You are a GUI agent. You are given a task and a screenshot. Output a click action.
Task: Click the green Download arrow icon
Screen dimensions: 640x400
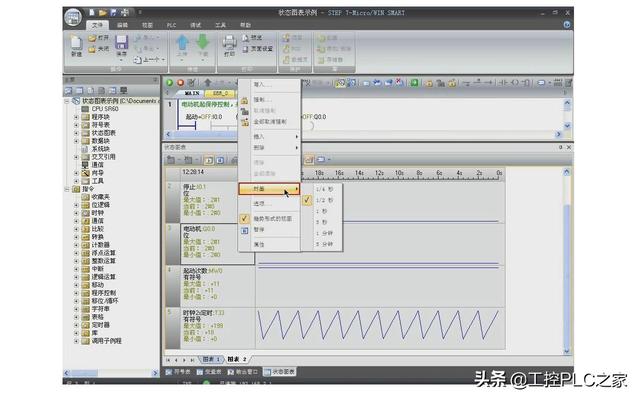(x=203, y=42)
